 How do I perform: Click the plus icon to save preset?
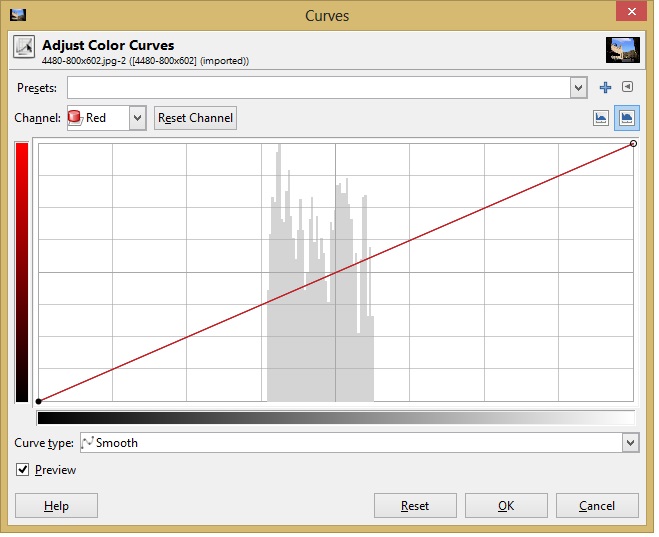(x=605, y=88)
